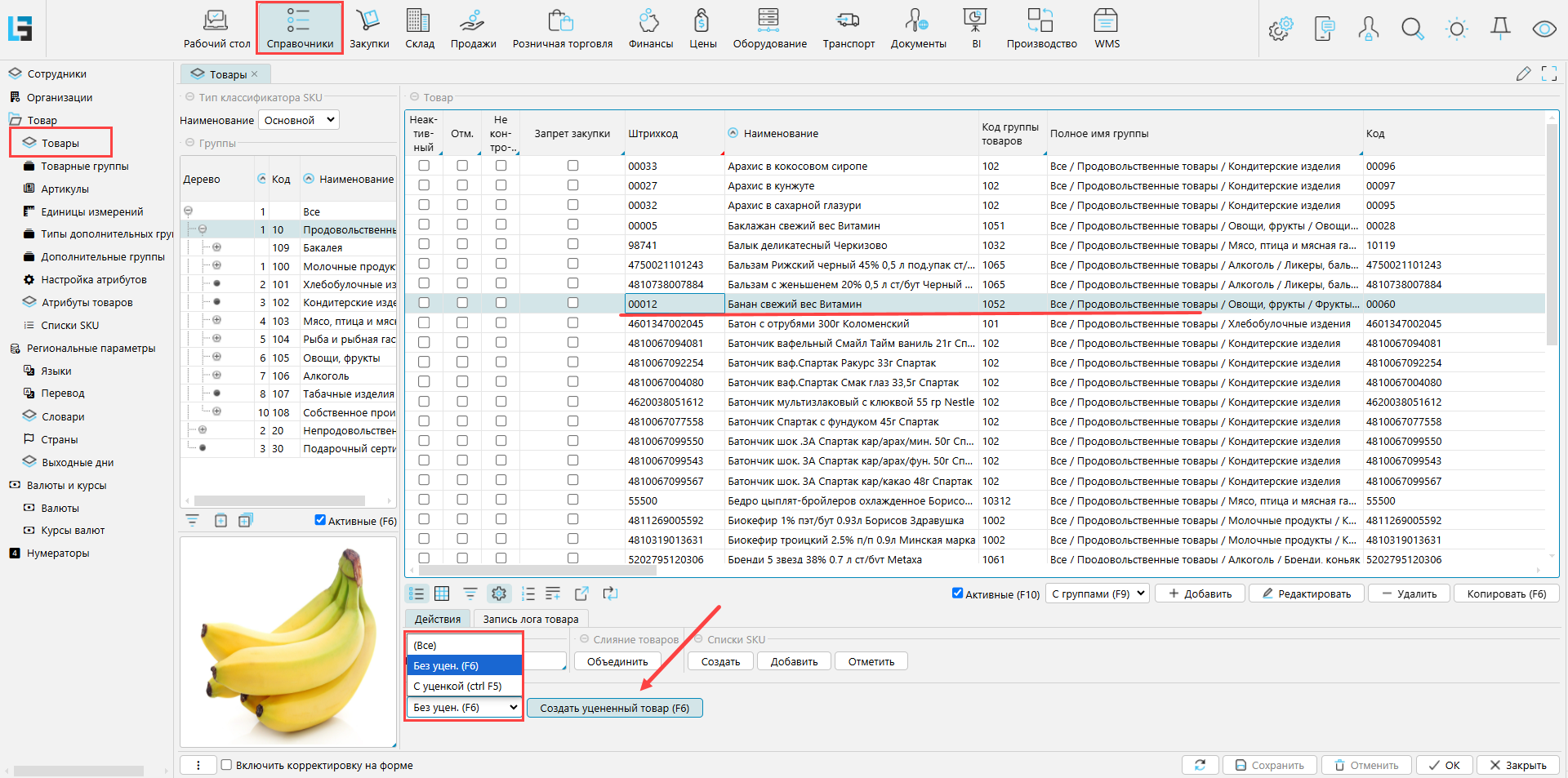Toggle the Активные (F6) groups checkbox
Screen dimensions: 1568x778
(320, 520)
